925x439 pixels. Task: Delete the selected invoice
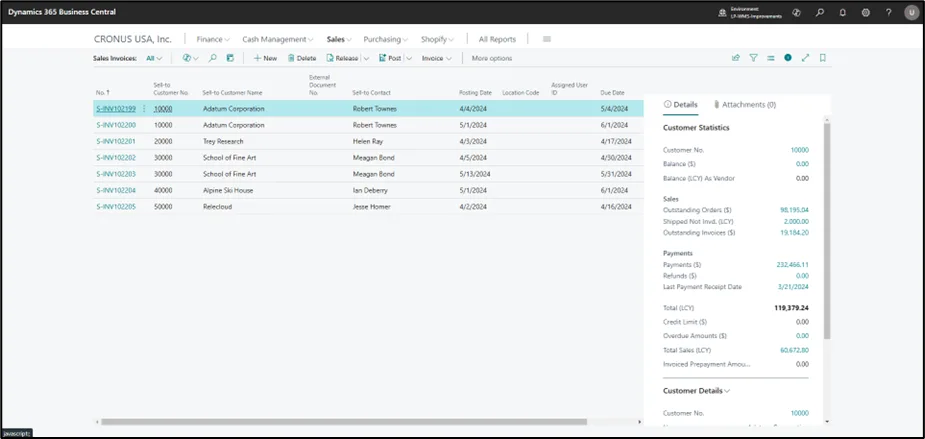coord(302,58)
